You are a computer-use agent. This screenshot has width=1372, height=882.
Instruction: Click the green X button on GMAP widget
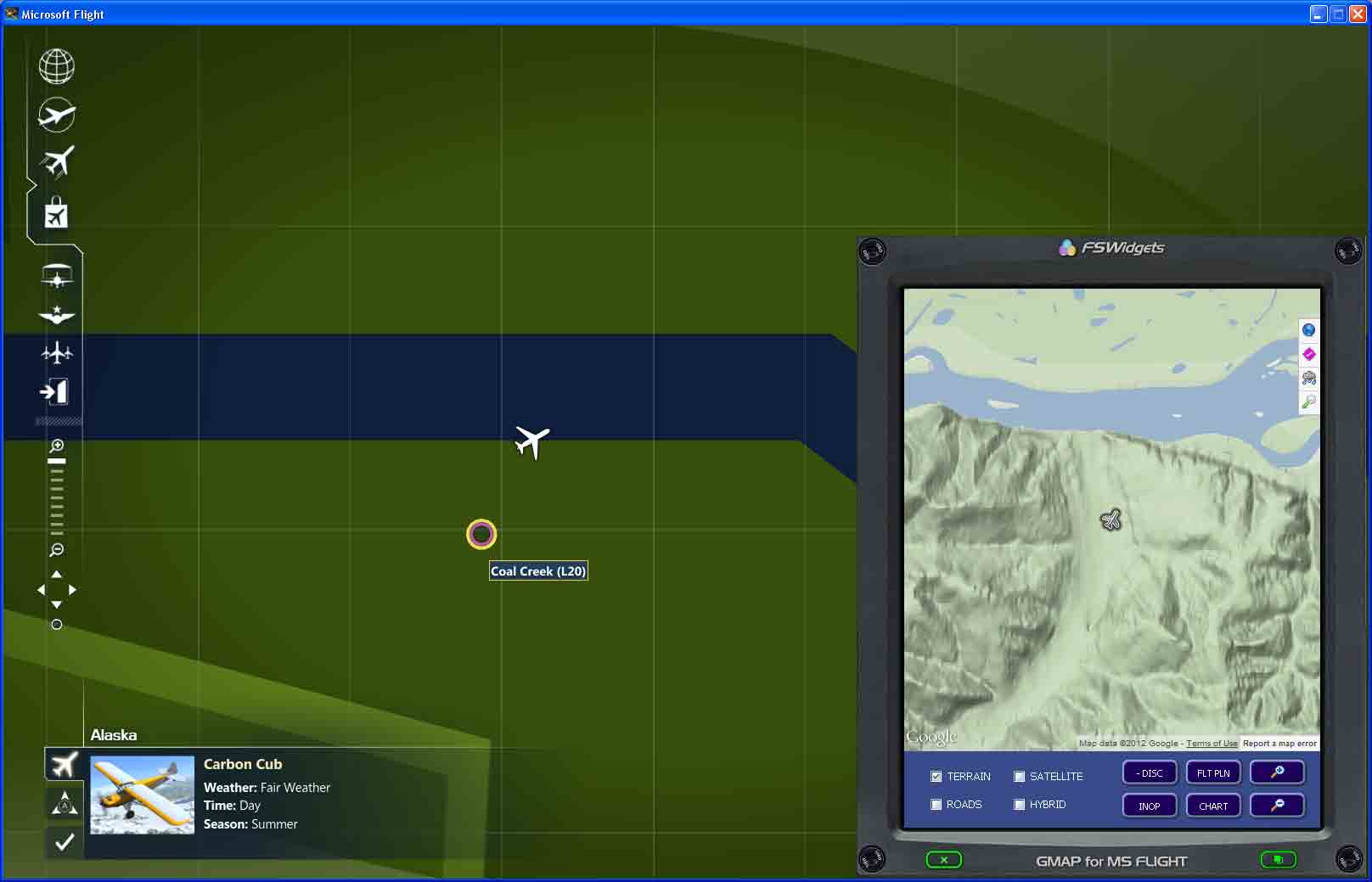pyautogui.click(x=944, y=860)
